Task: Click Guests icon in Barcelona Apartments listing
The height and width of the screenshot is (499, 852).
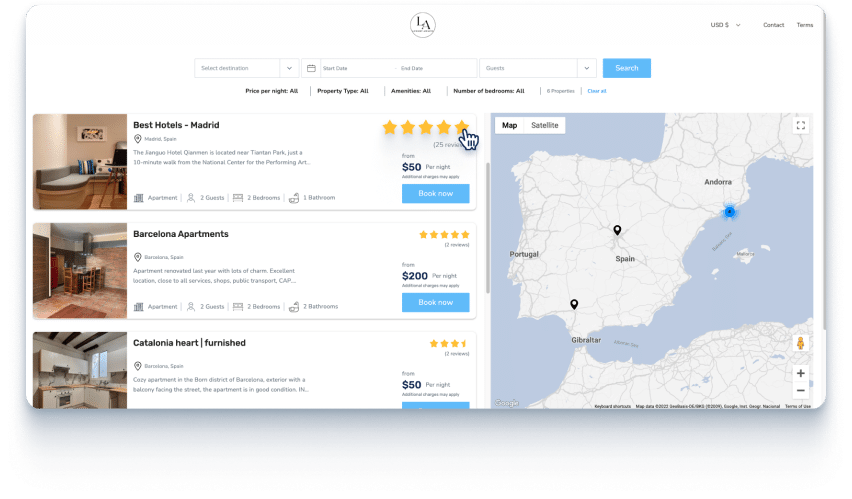Action: point(191,307)
